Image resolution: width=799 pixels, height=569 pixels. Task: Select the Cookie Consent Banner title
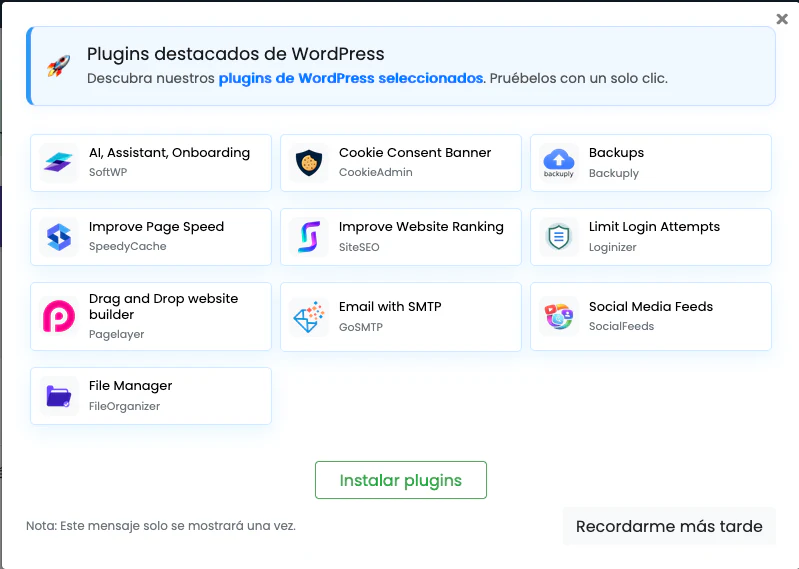[x=415, y=152]
